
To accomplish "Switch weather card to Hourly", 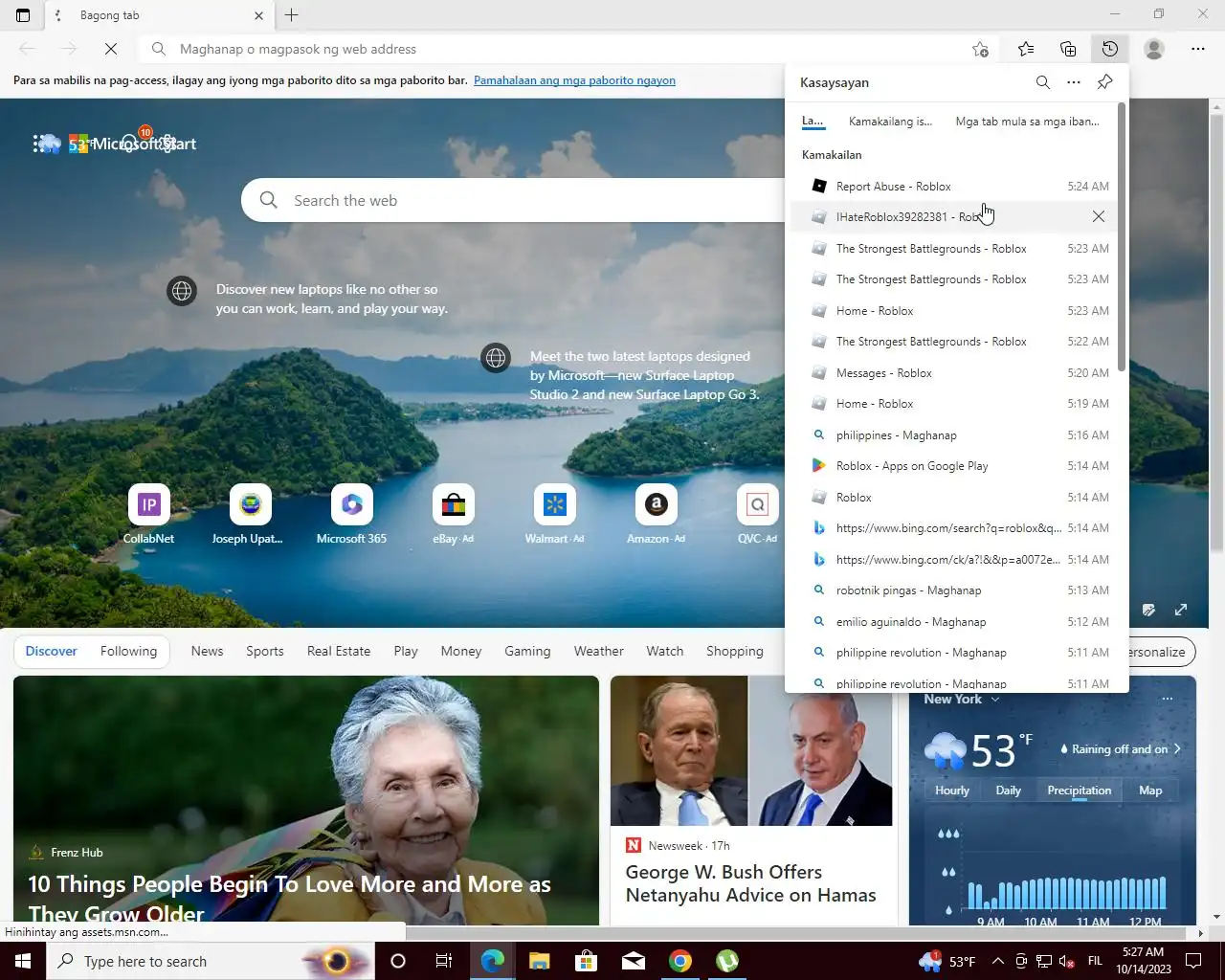I will [952, 791].
